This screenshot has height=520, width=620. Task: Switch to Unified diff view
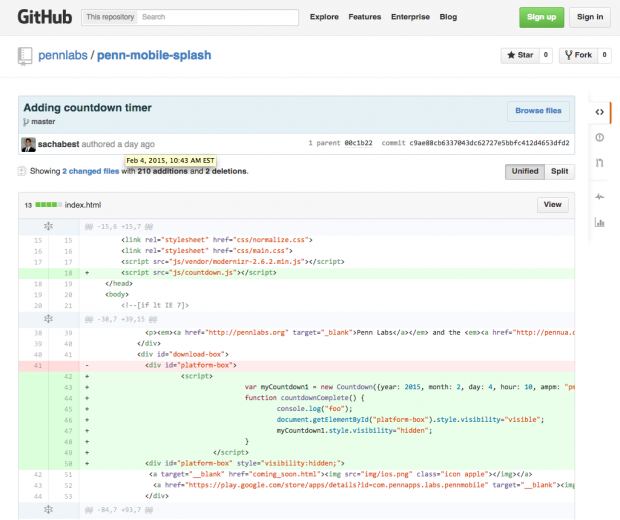525,171
